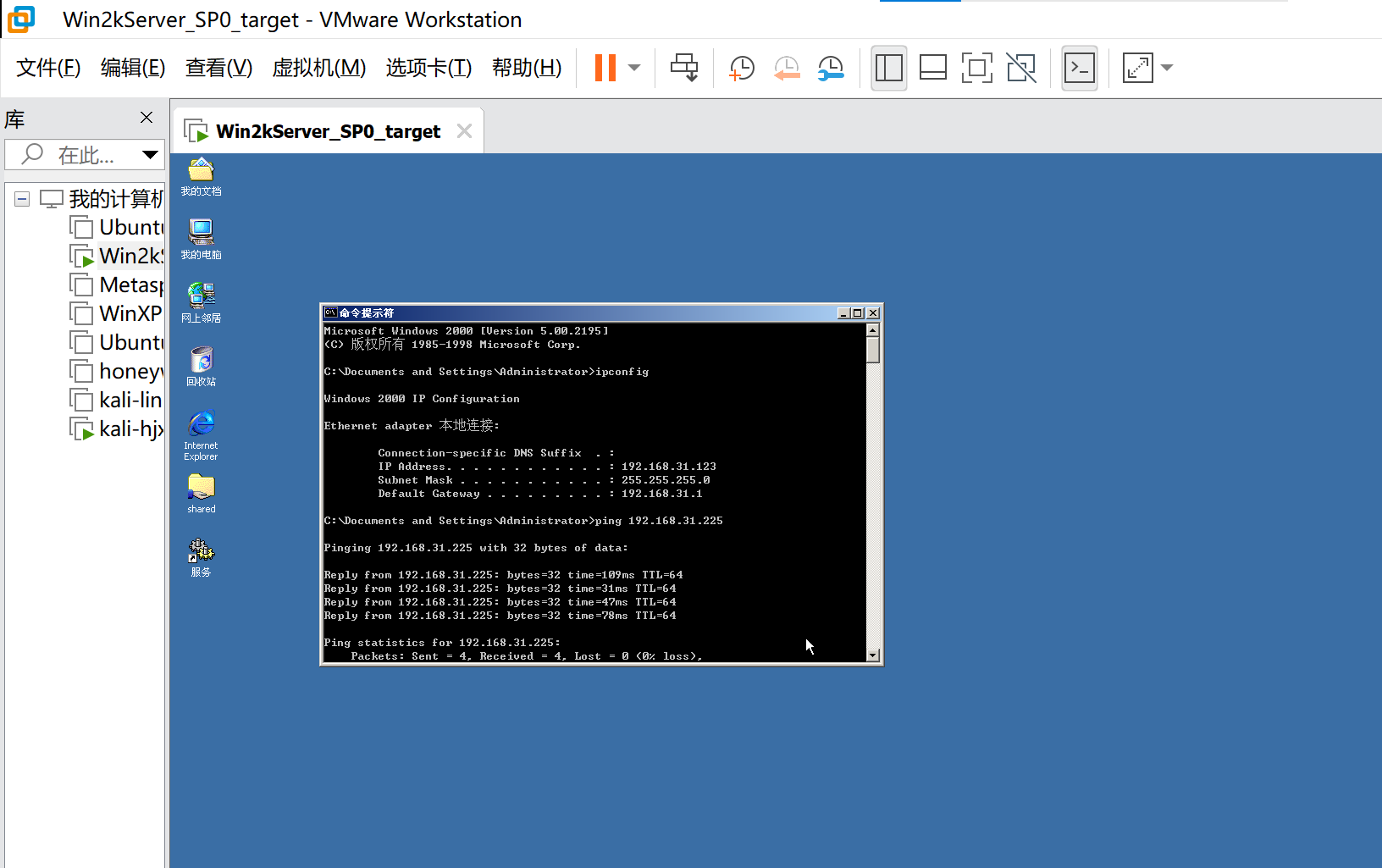Click the command prompt scroll up arrow
Screen dimensions: 1382x868
pyautogui.click(x=873, y=330)
